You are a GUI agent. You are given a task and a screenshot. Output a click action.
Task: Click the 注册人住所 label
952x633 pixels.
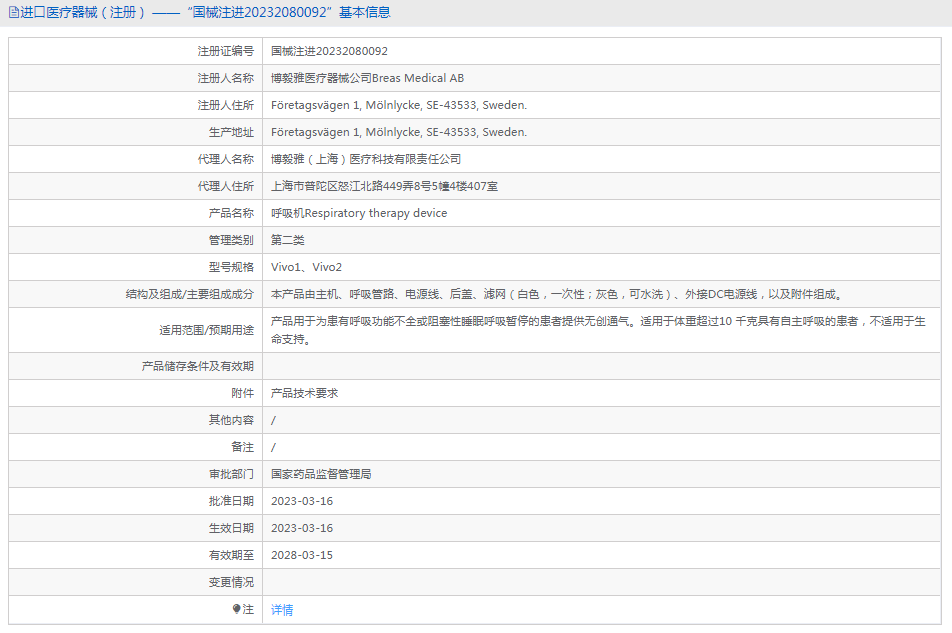click(x=226, y=105)
